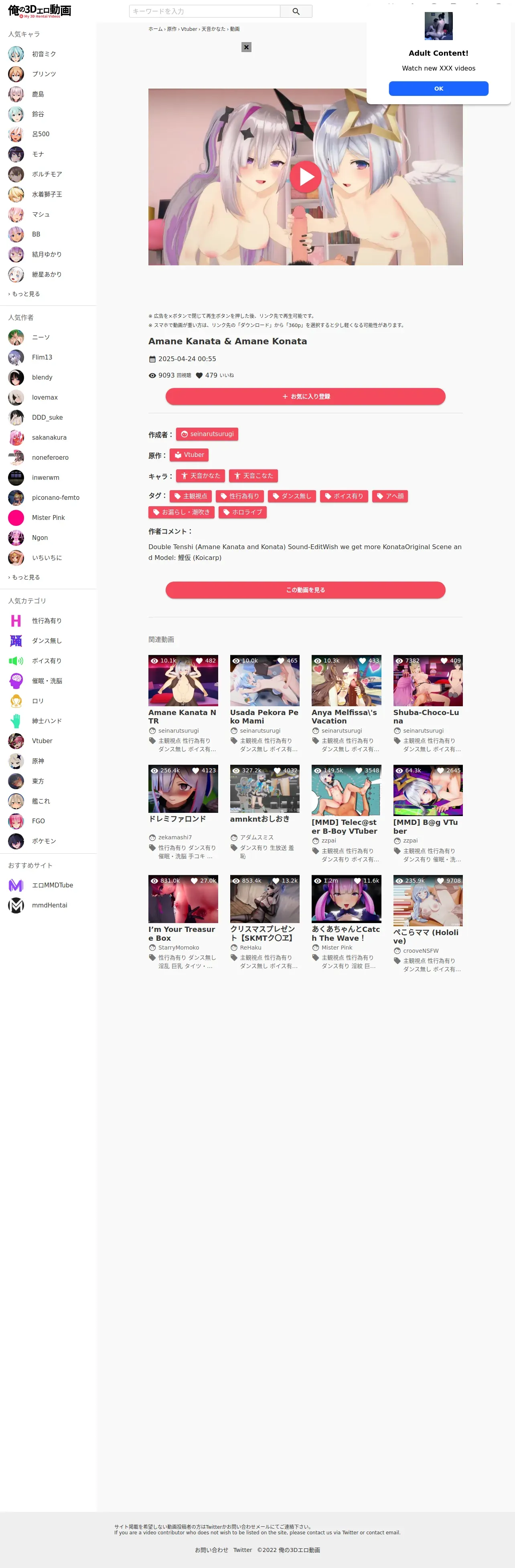
Task: Open ReHaku author link
Action: tap(251, 948)
